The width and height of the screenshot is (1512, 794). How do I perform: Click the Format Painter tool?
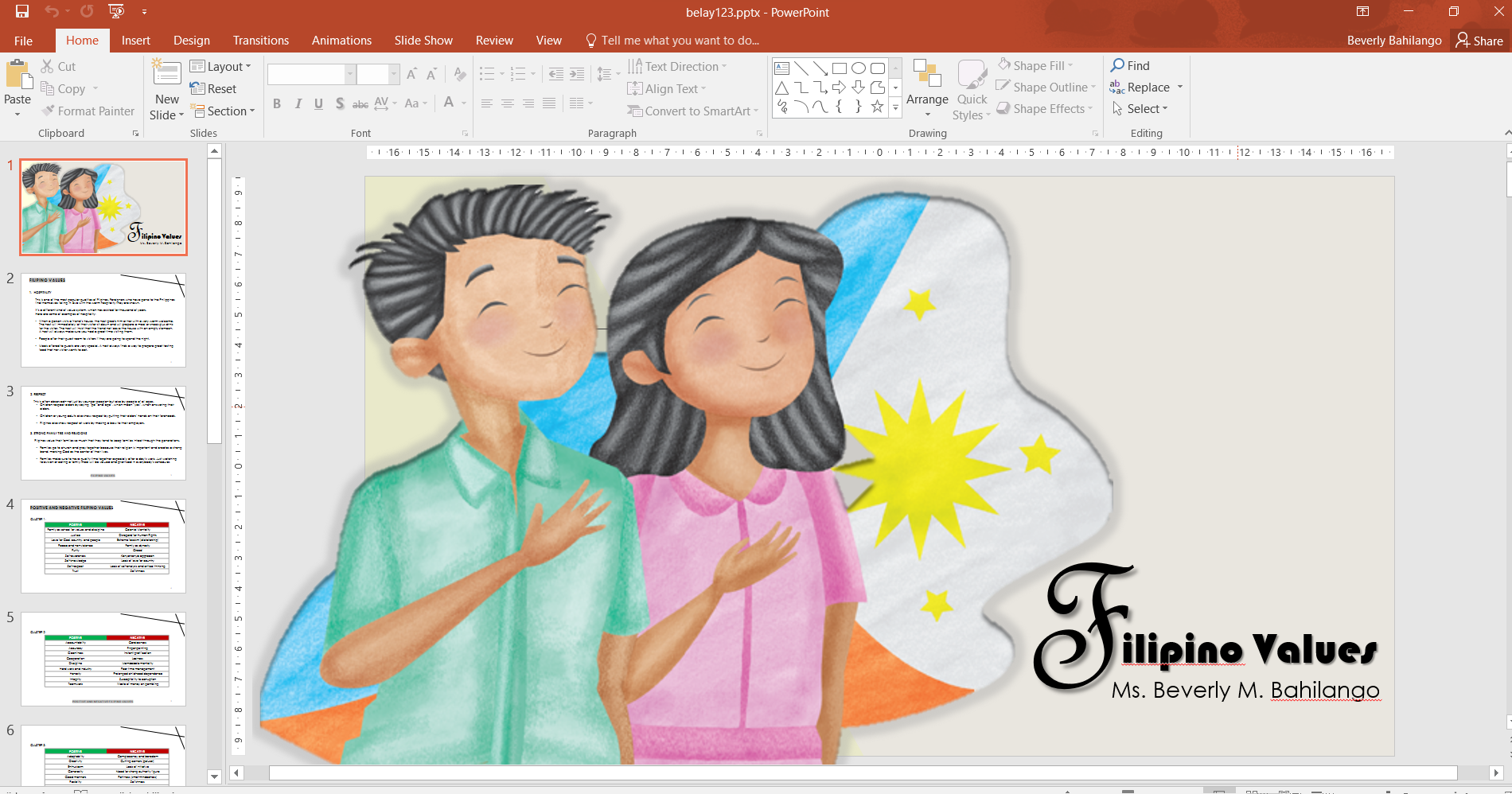88,111
